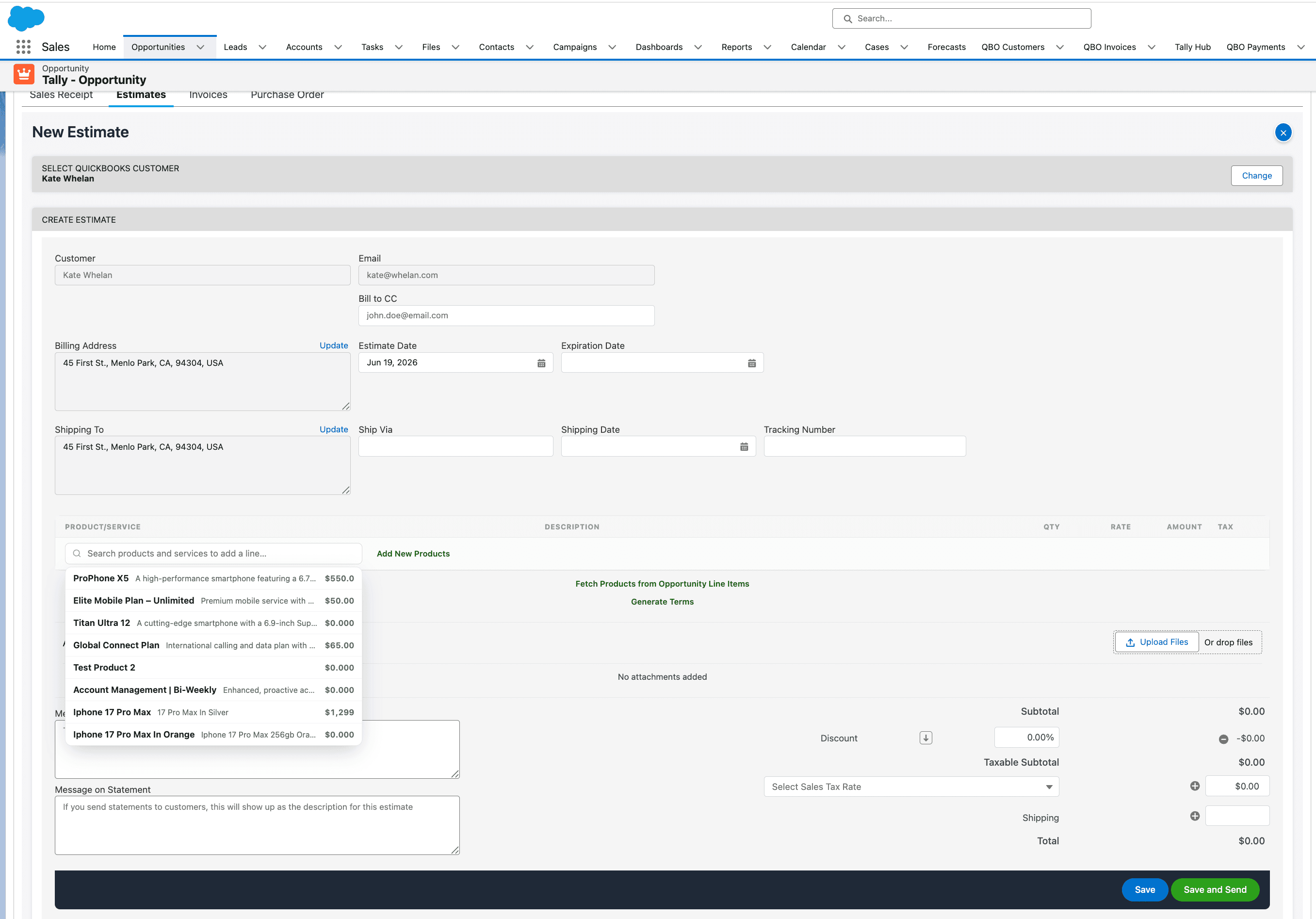
Task: Open the Forecasts nav tab
Action: click(946, 47)
